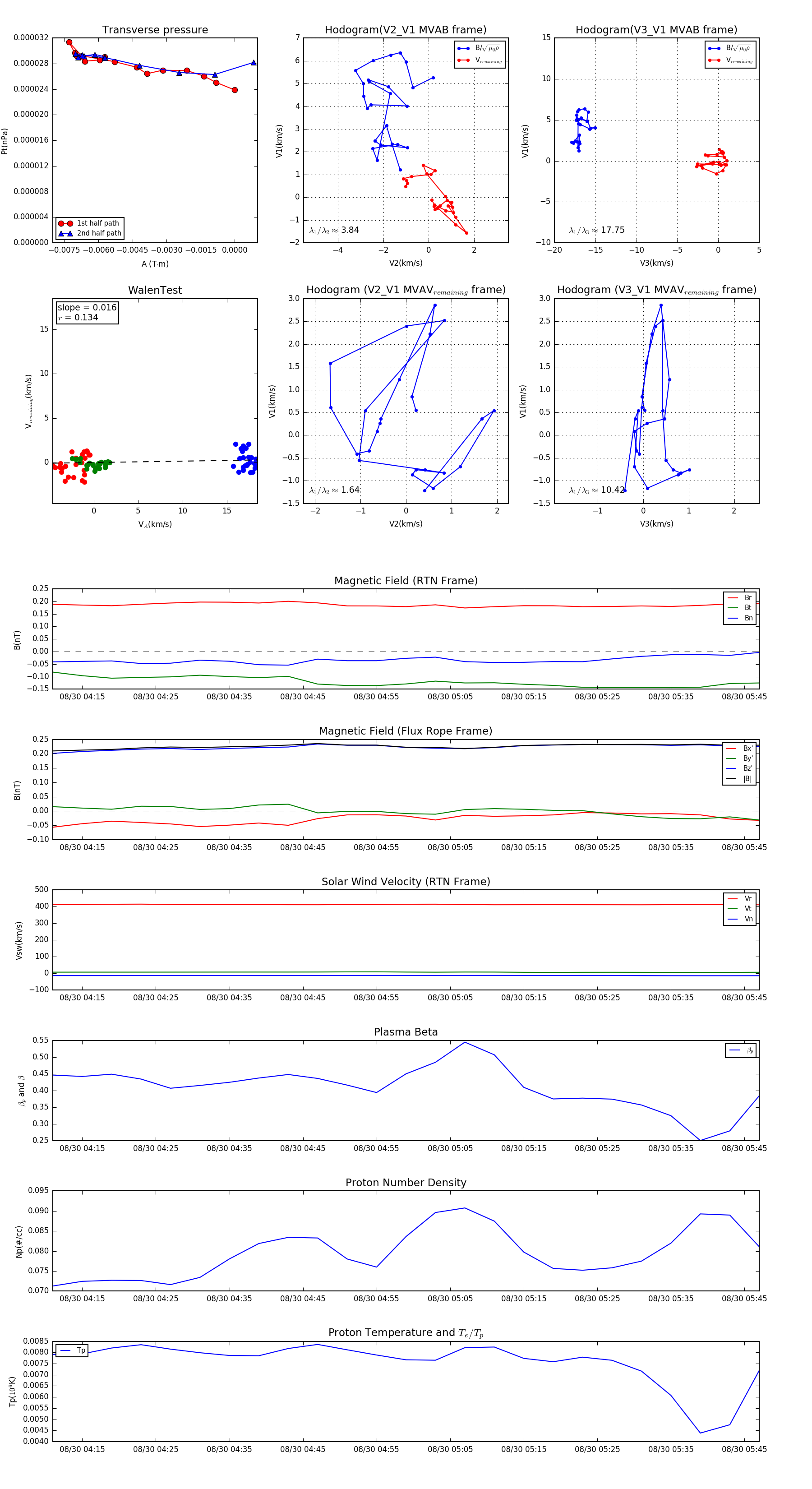Viewport: 812px width, 1489px height.
Task: Click the λ1/λ2 ≈ 3.84 annotation
Action: click(x=334, y=230)
